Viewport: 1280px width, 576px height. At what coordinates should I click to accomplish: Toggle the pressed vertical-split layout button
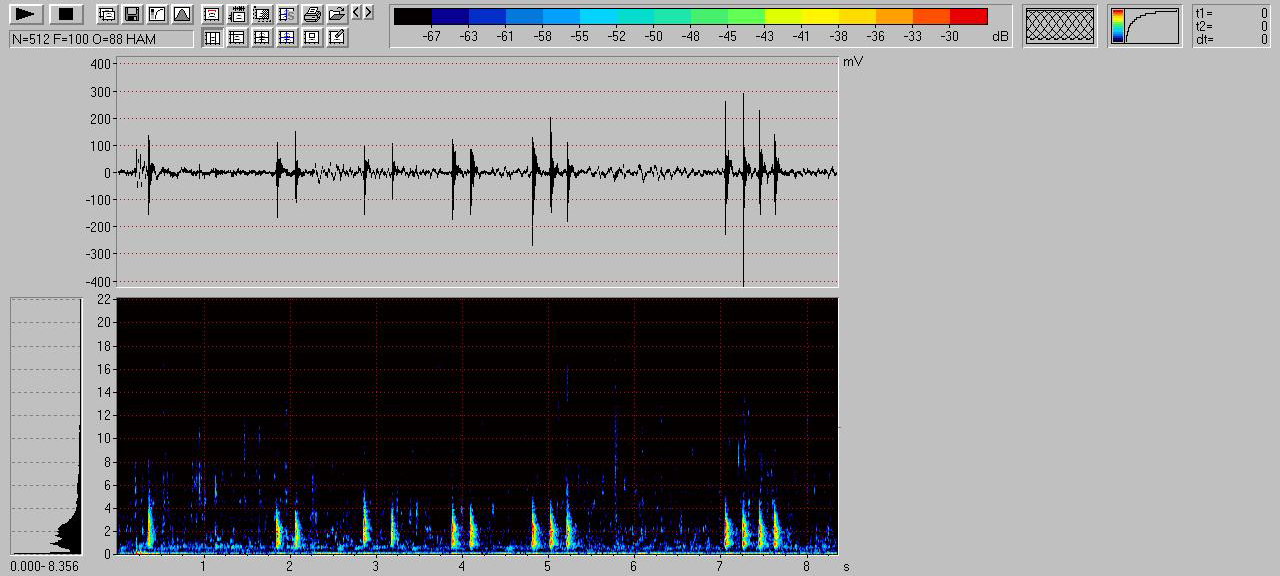point(212,38)
